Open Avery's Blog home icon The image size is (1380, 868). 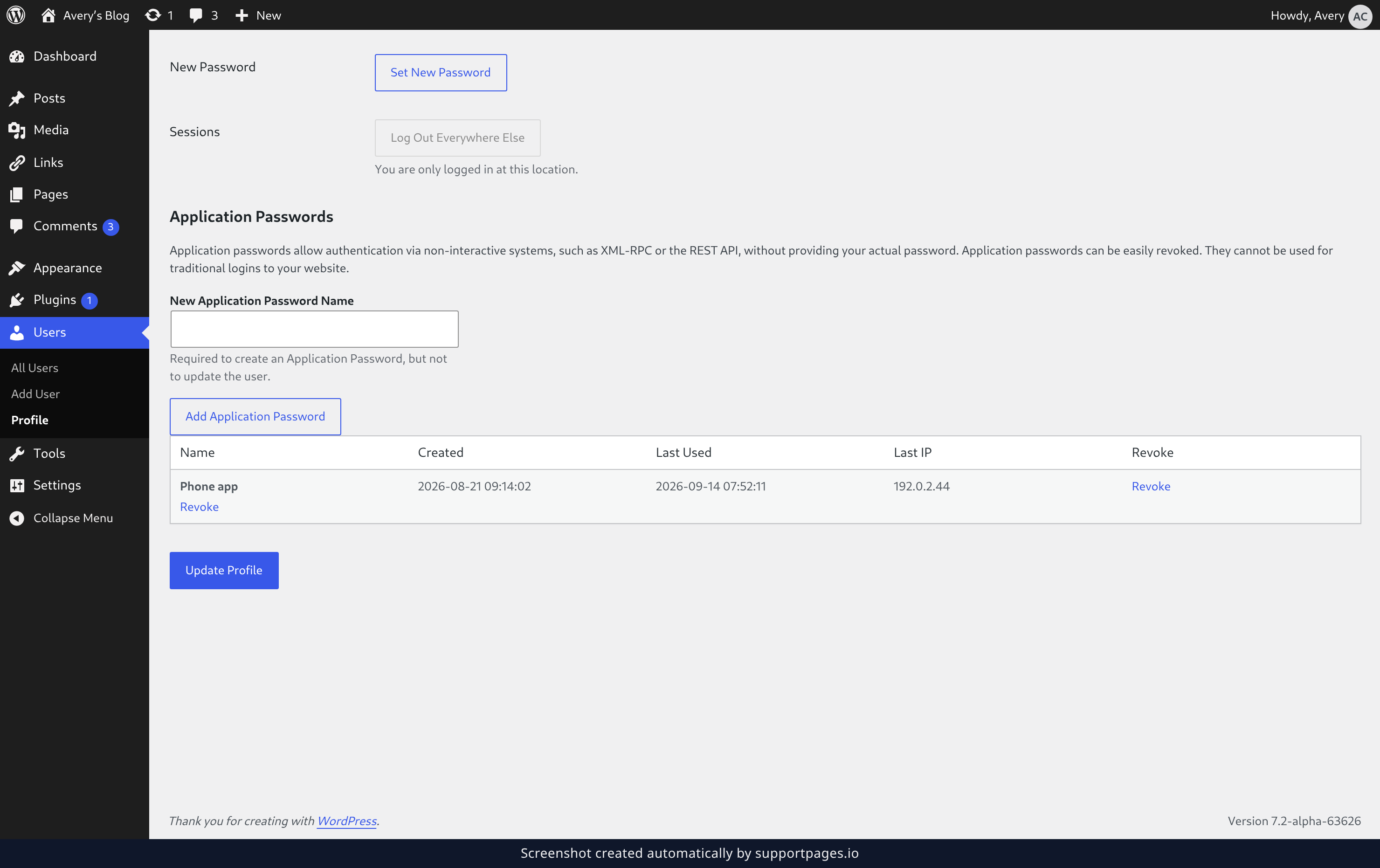pyautogui.click(x=48, y=15)
